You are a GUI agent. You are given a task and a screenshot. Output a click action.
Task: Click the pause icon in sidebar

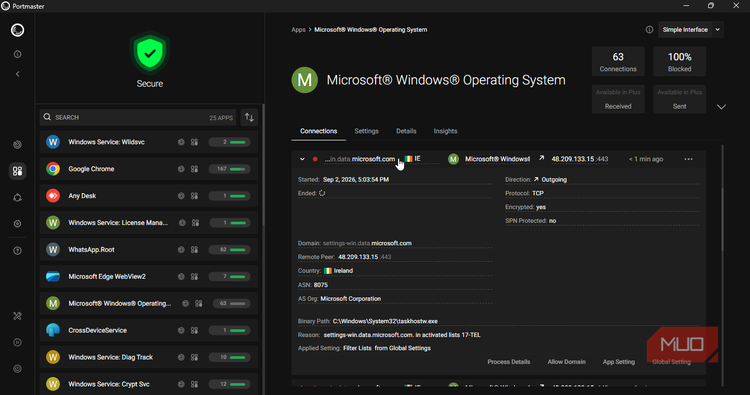(17, 342)
